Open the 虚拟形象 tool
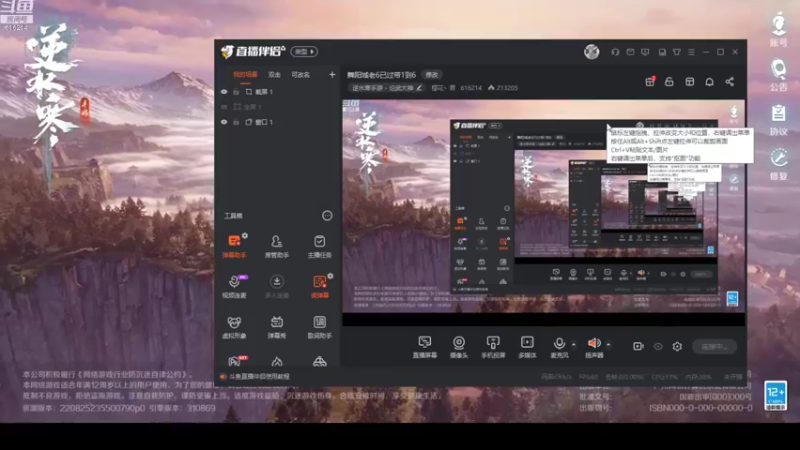The image size is (800, 450). (x=234, y=327)
